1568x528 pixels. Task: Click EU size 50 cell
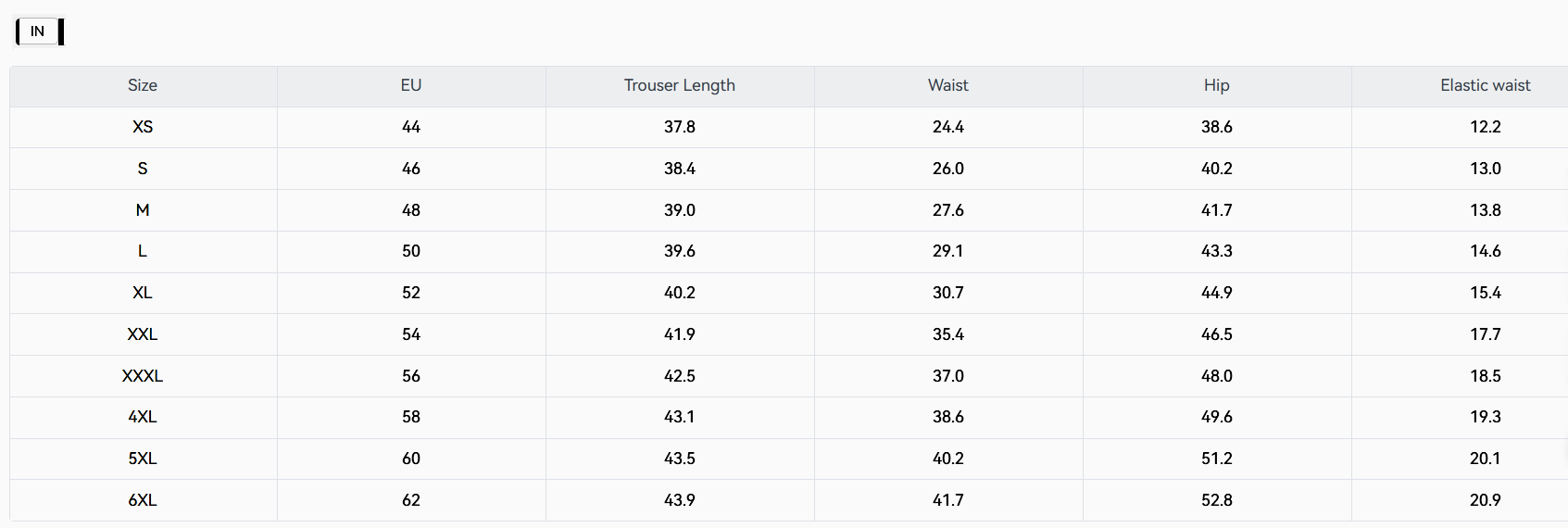[x=411, y=251]
